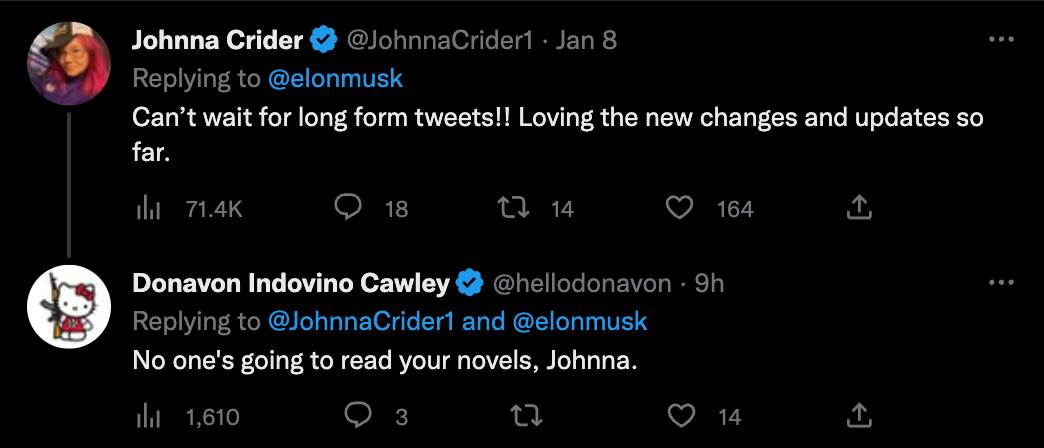Like Johnna Crider's tweet
Viewport: 1044px width, 448px height.
click(x=680, y=208)
